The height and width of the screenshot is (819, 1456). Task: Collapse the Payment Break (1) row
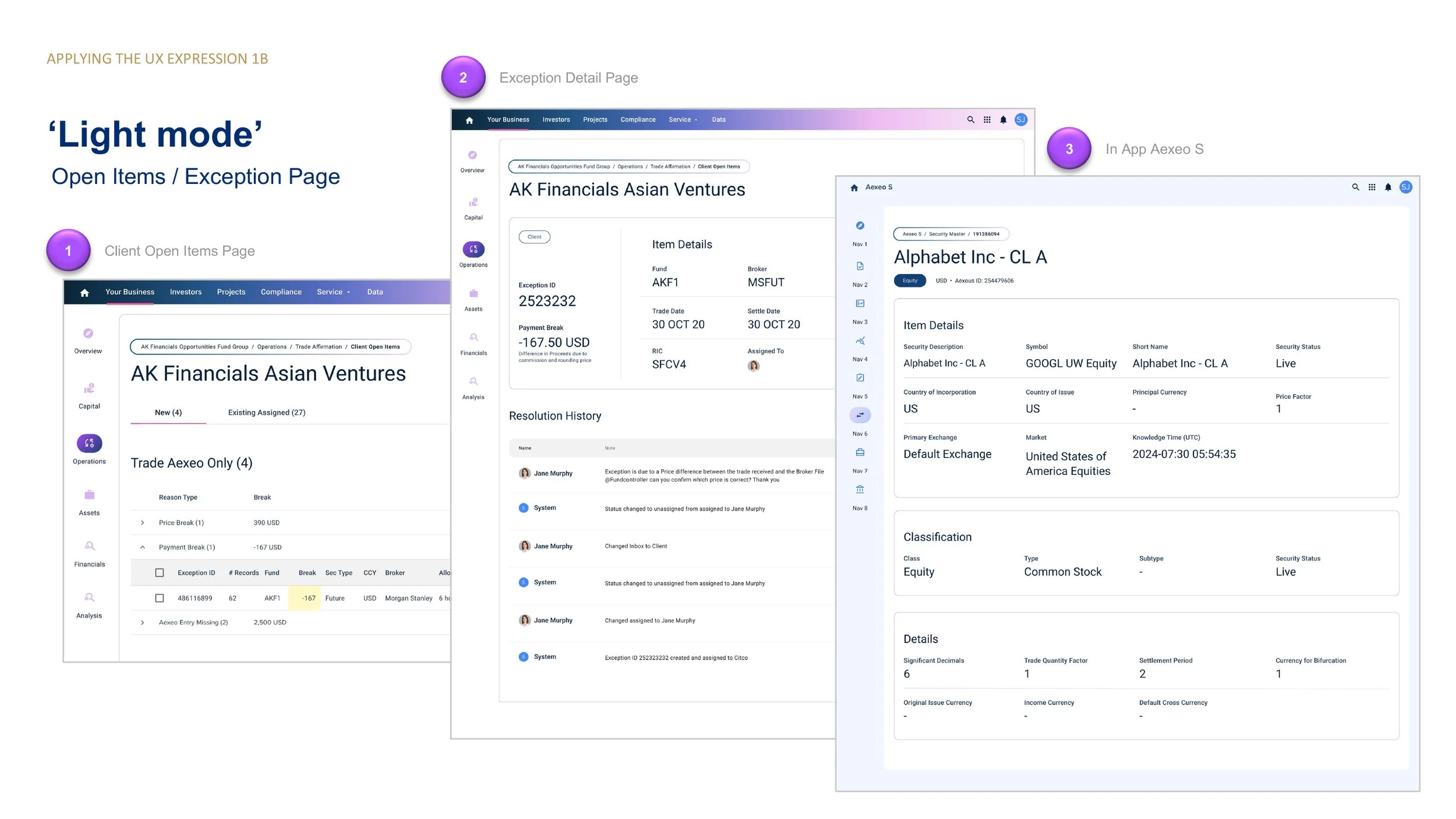pyautogui.click(x=142, y=547)
